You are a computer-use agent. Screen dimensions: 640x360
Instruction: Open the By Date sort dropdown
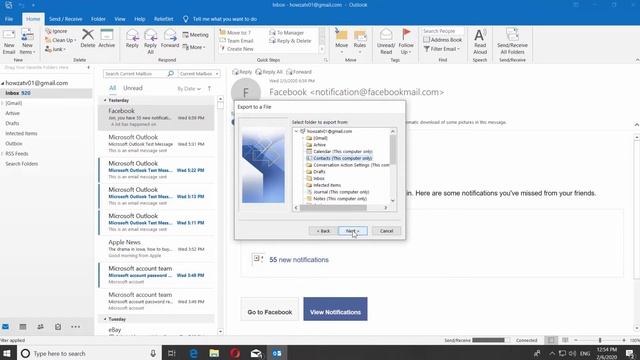tap(189, 89)
